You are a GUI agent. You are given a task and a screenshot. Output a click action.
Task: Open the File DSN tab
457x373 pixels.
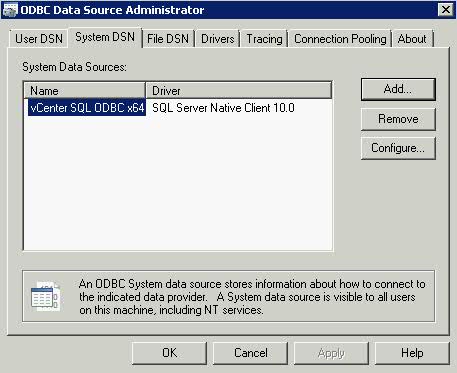coord(168,39)
